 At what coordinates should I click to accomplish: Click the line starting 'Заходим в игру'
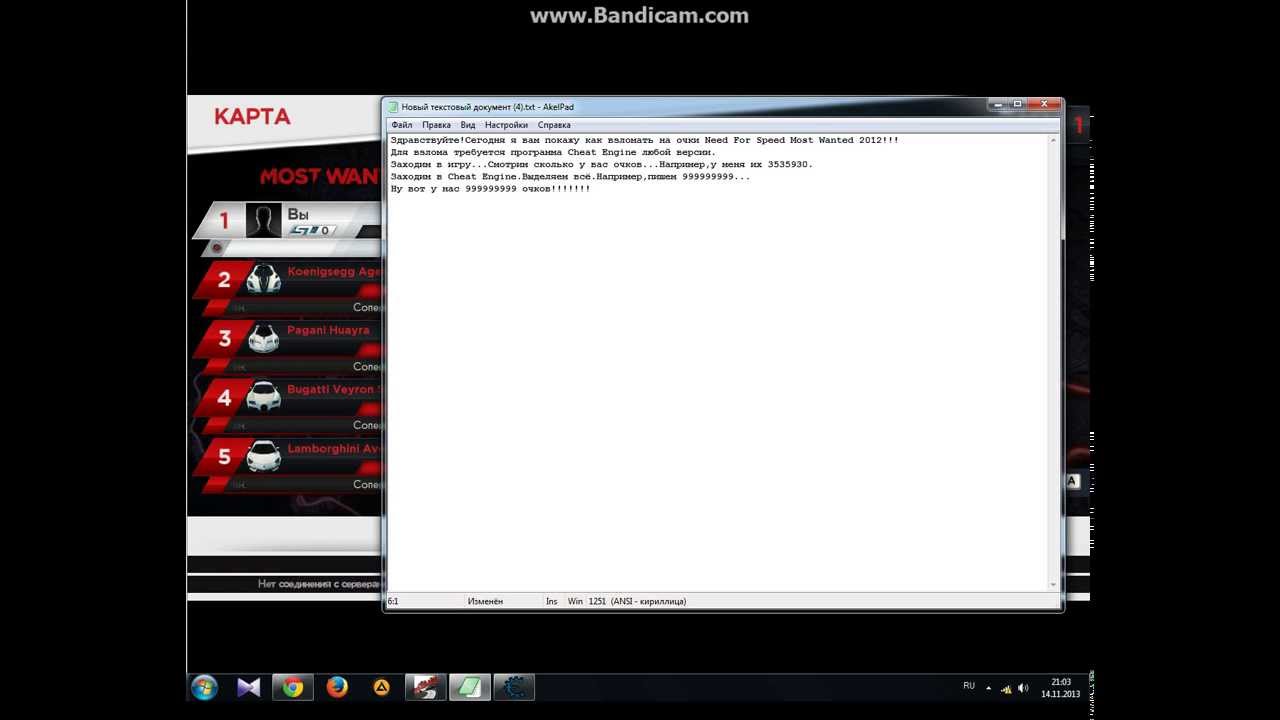click(601, 164)
